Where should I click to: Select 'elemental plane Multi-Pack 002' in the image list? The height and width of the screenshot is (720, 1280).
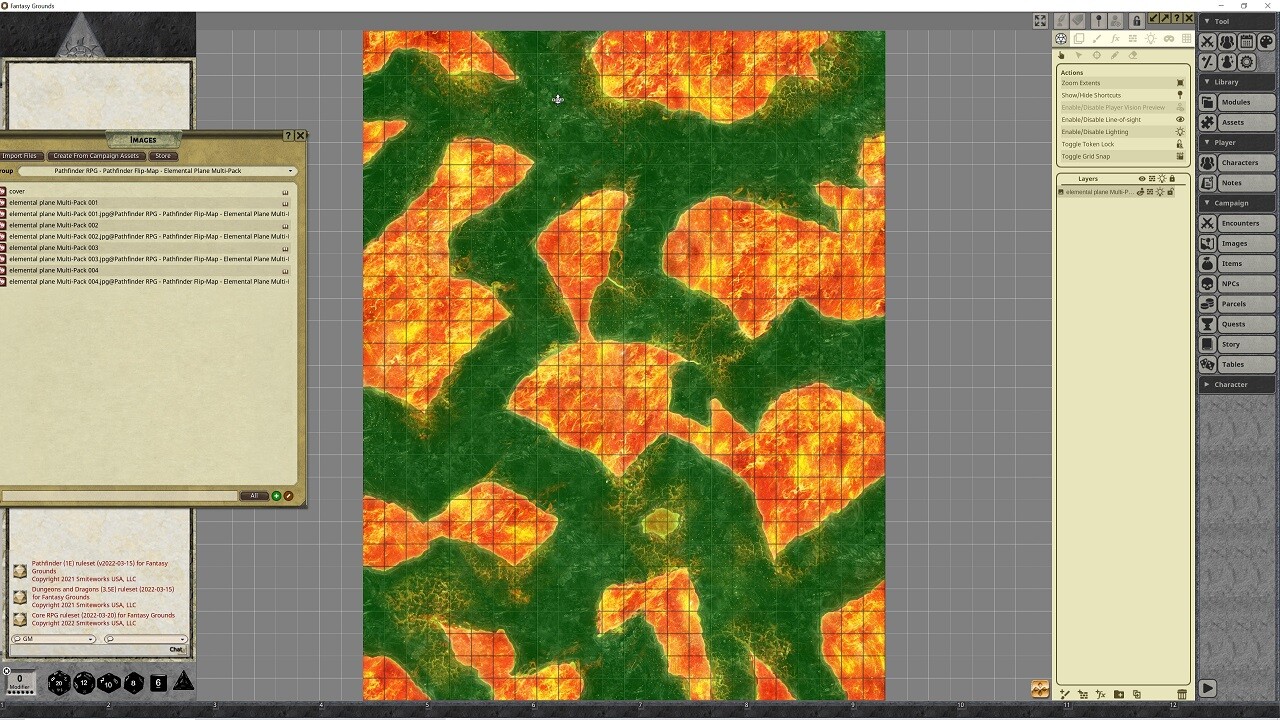click(60, 225)
